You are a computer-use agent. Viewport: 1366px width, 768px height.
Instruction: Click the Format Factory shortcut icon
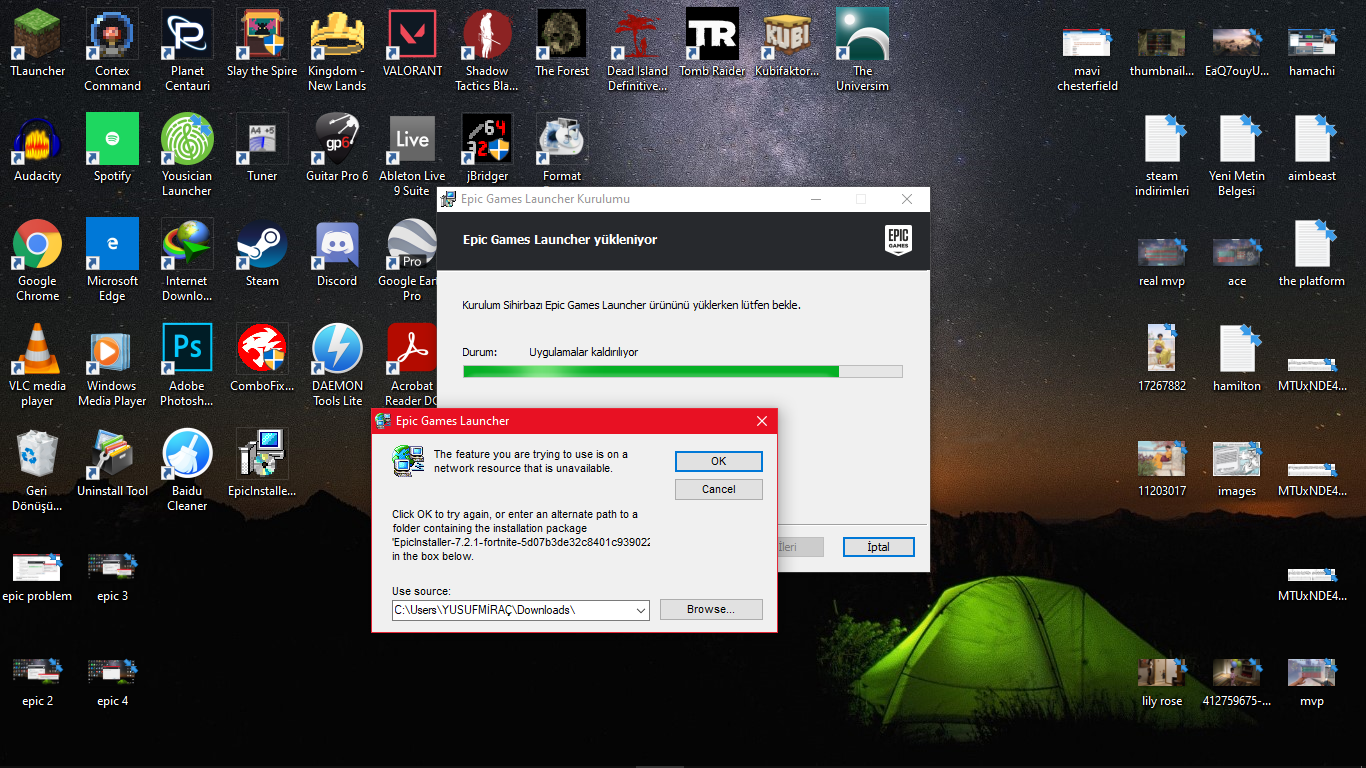562,140
